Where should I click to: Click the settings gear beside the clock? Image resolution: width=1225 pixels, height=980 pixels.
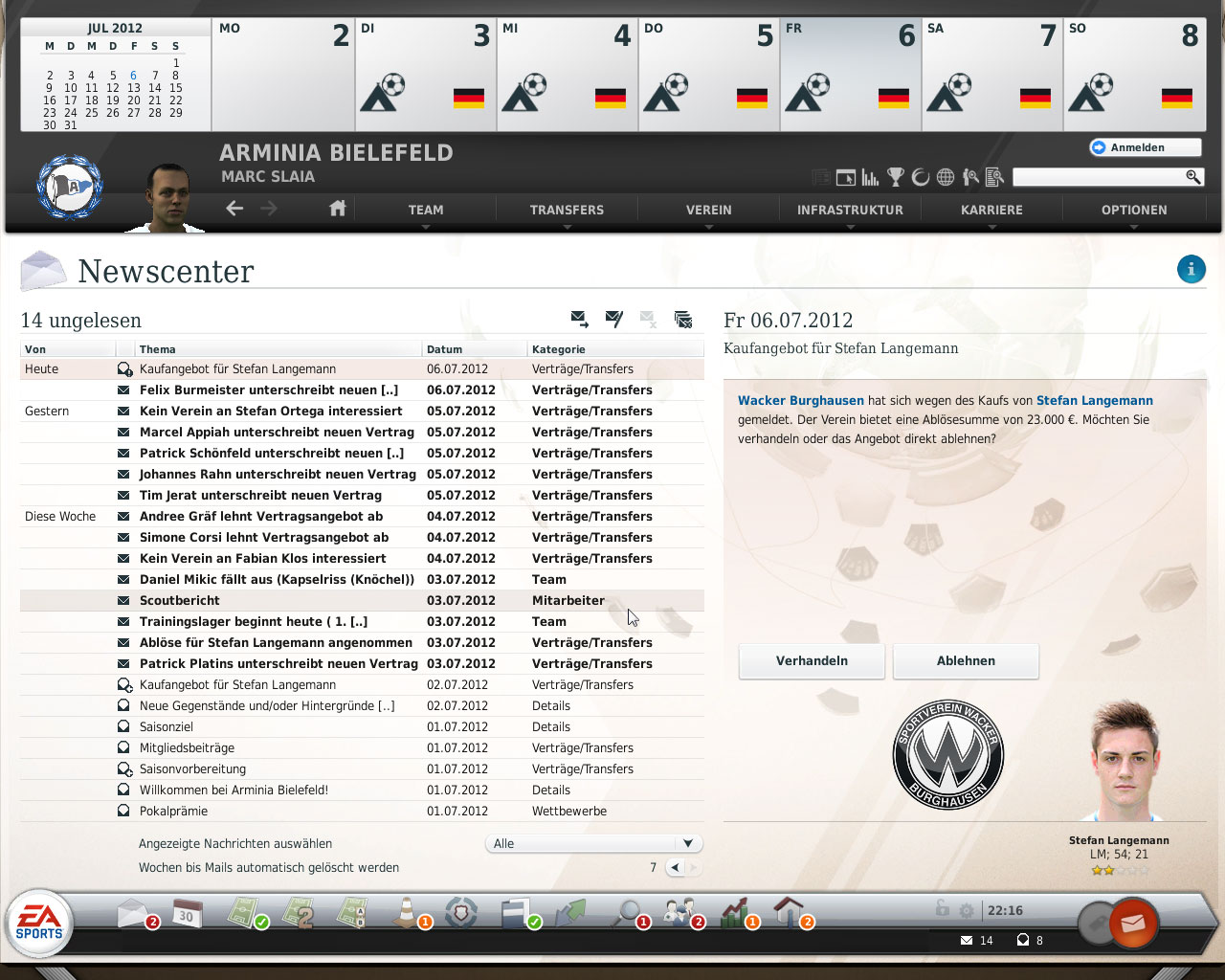[967, 910]
